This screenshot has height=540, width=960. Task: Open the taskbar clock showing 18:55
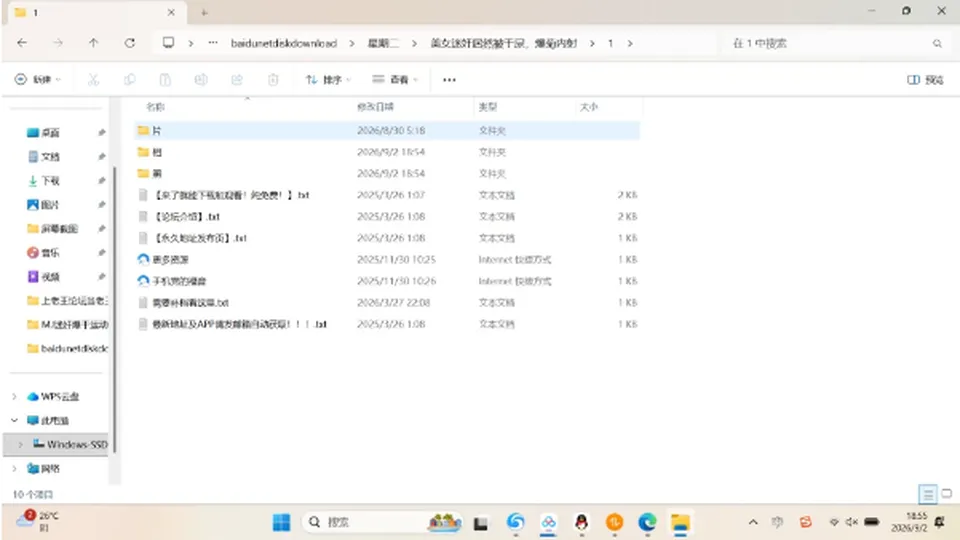[909, 522]
